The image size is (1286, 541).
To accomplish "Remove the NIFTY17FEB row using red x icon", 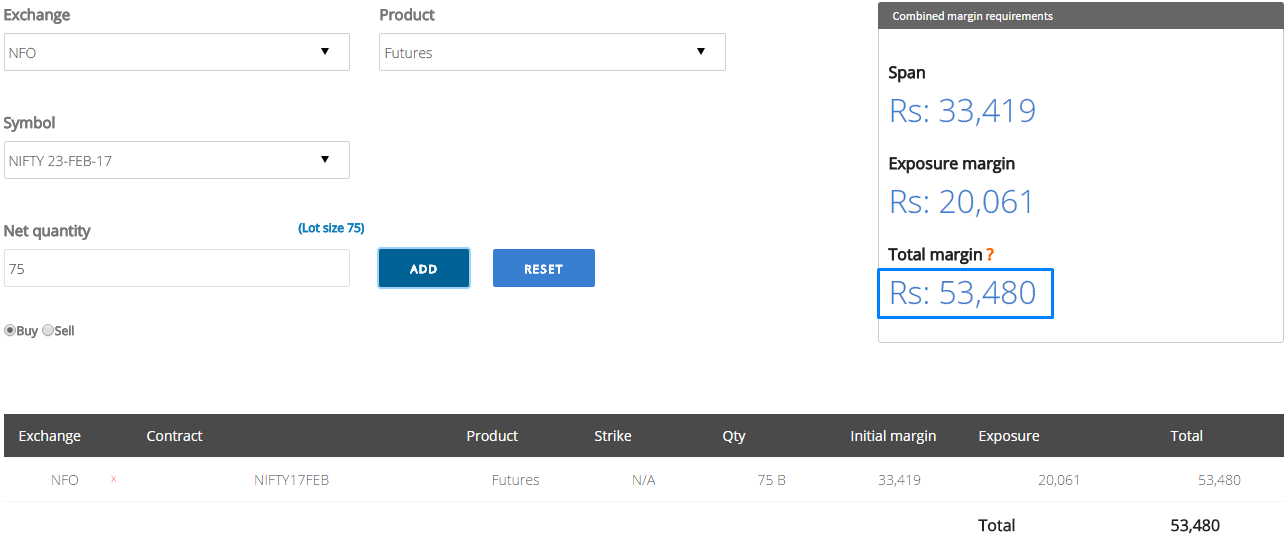I will click(x=113, y=479).
